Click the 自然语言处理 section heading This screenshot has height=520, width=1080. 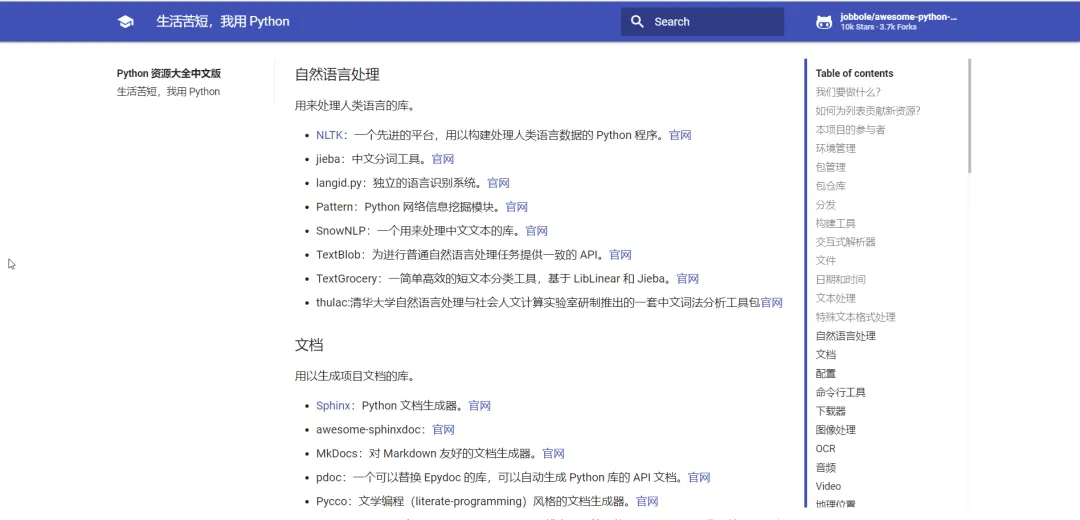pyautogui.click(x=337, y=74)
